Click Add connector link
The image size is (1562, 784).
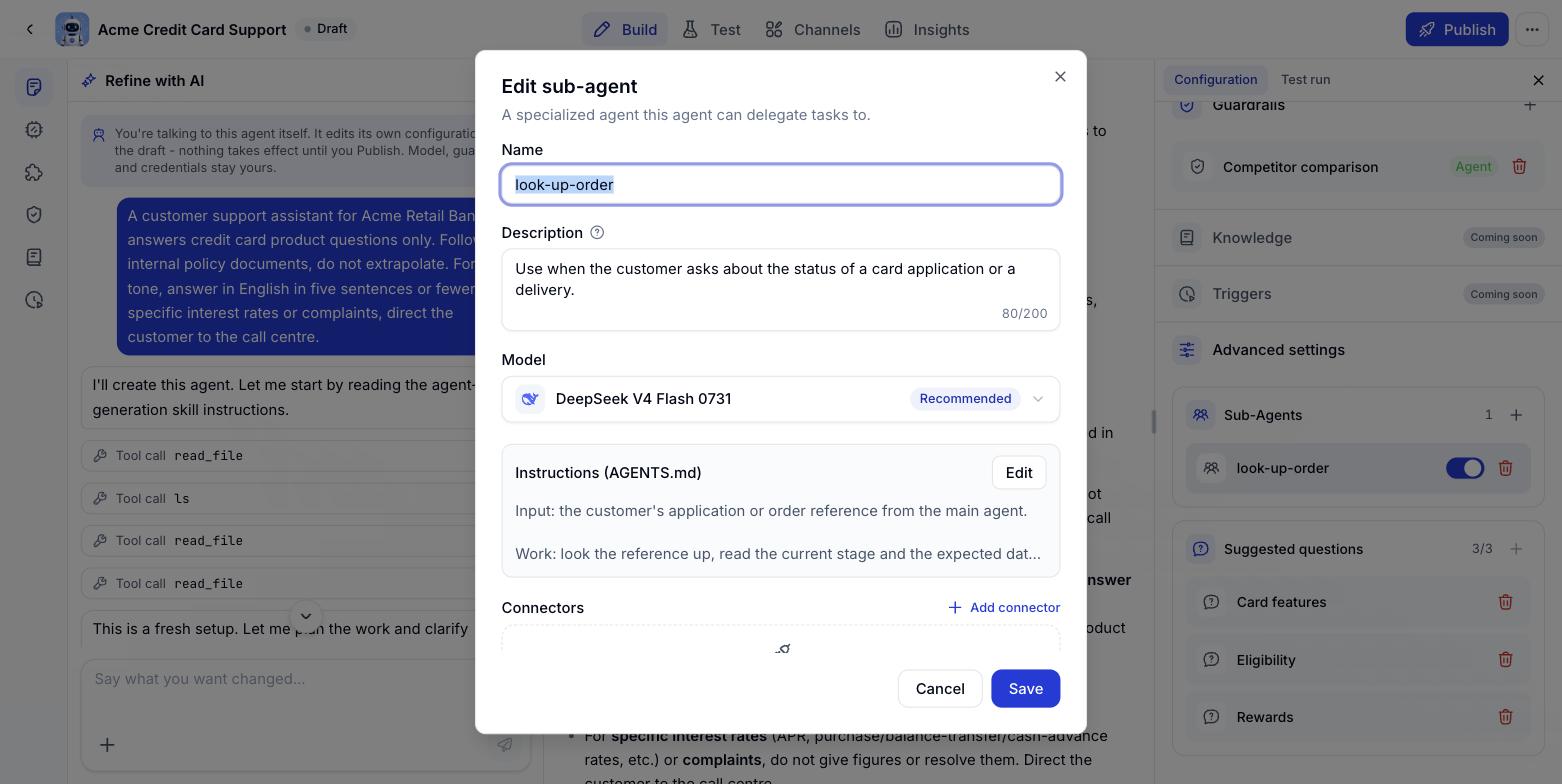(1003, 608)
